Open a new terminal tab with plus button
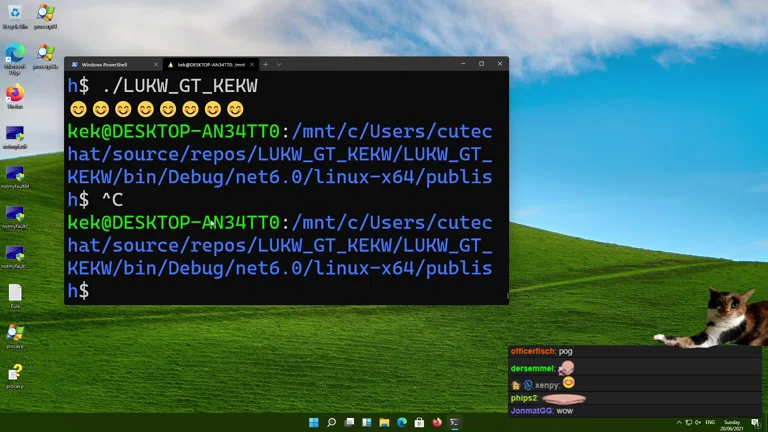 point(265,65)
